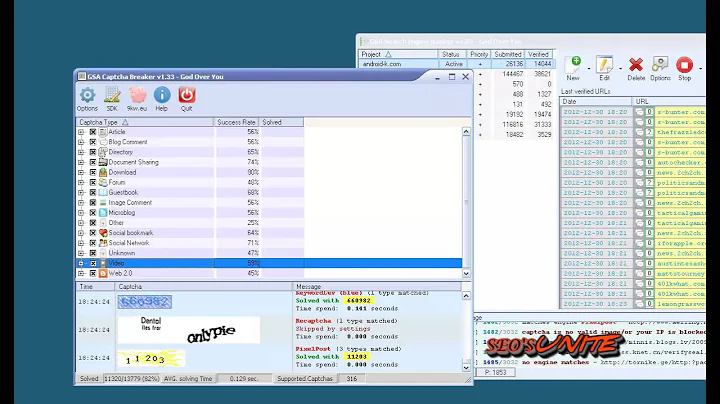720x404 pixels.
Task: Expand the Image Comment tree node
Action: pyautogui.click(x=81, y=202)
